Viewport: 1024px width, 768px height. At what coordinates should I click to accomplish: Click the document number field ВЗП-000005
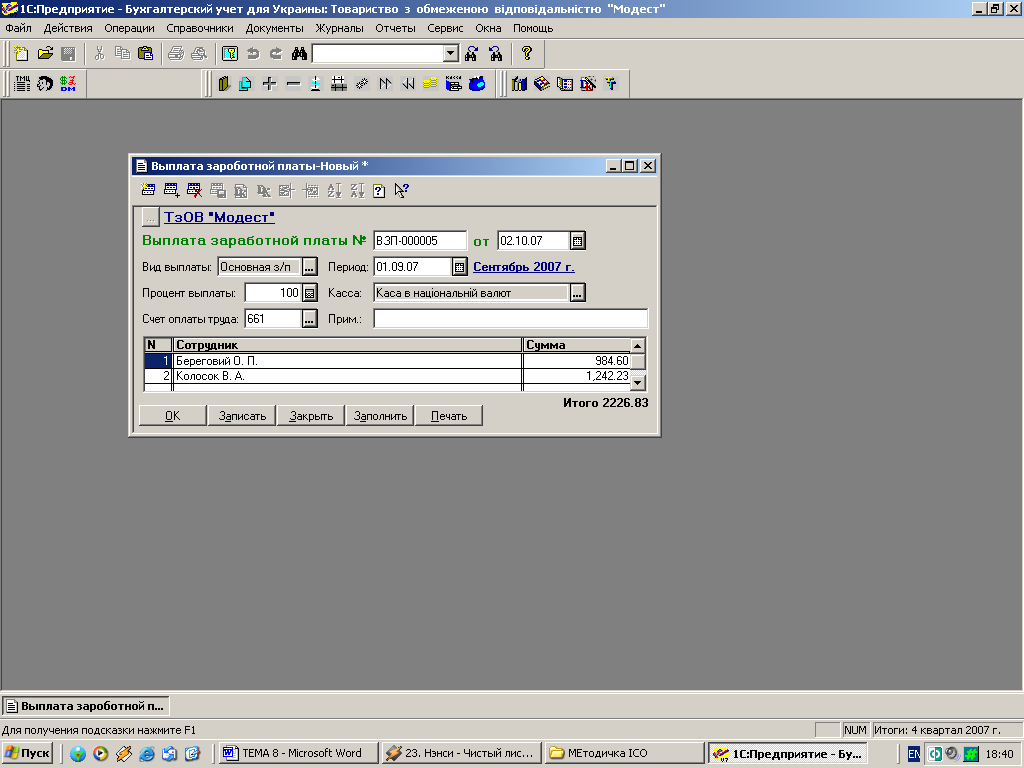pos(421,241)
